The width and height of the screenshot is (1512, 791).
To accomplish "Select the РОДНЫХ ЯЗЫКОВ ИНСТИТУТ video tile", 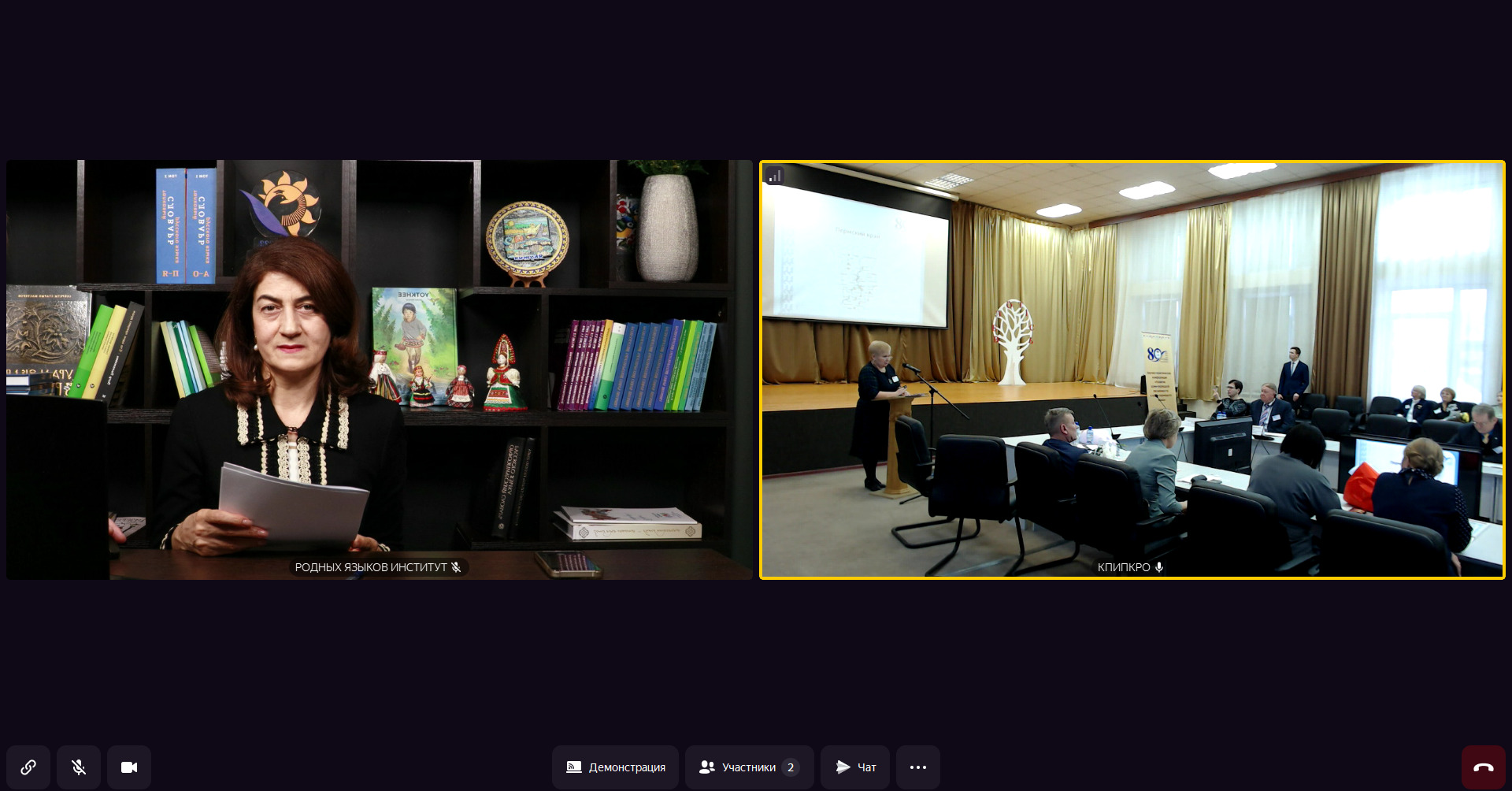I will click(x=380, y=370).
